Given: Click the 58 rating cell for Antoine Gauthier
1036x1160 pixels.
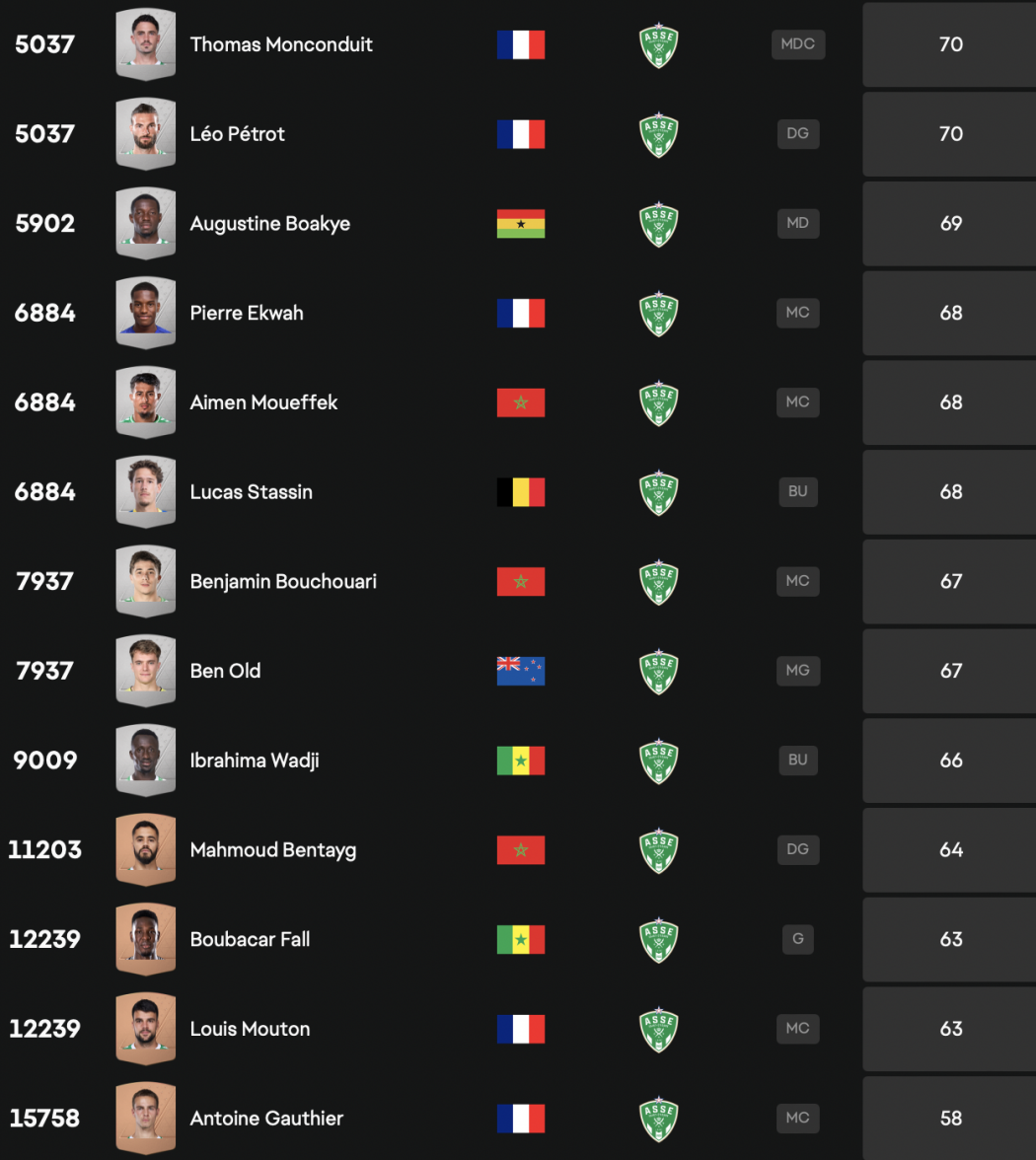Looking at the screenshot, I should click(950, 1119).
